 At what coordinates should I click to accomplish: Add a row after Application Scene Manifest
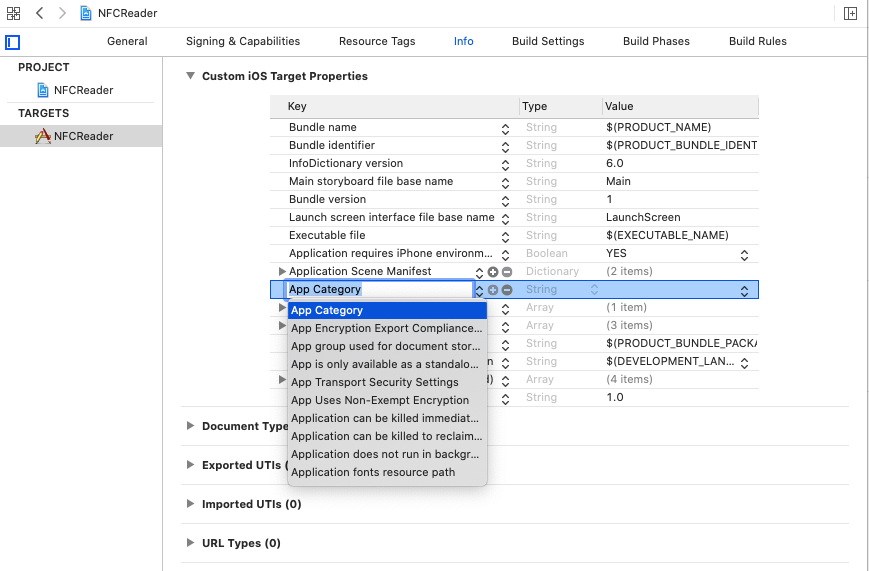[493, 272]
